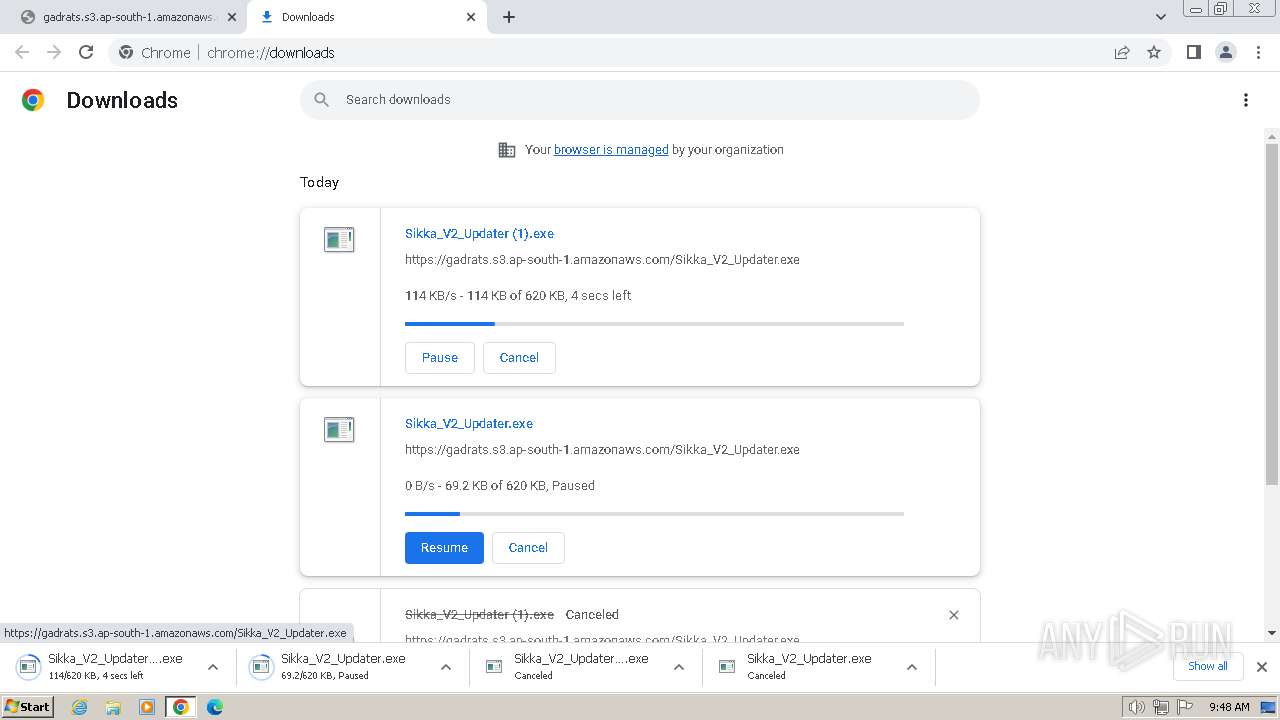Image resolution: width=1280 pixels, height=720 pixels.
Task: Click Show all downloads button
Action: [x=1208, y=667]
